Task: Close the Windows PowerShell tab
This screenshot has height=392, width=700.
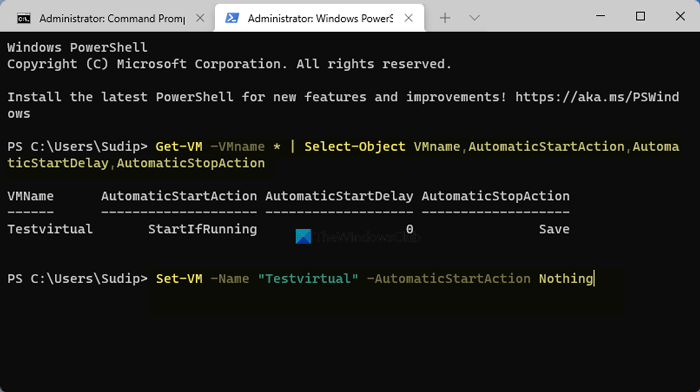Action: (408, 18)
